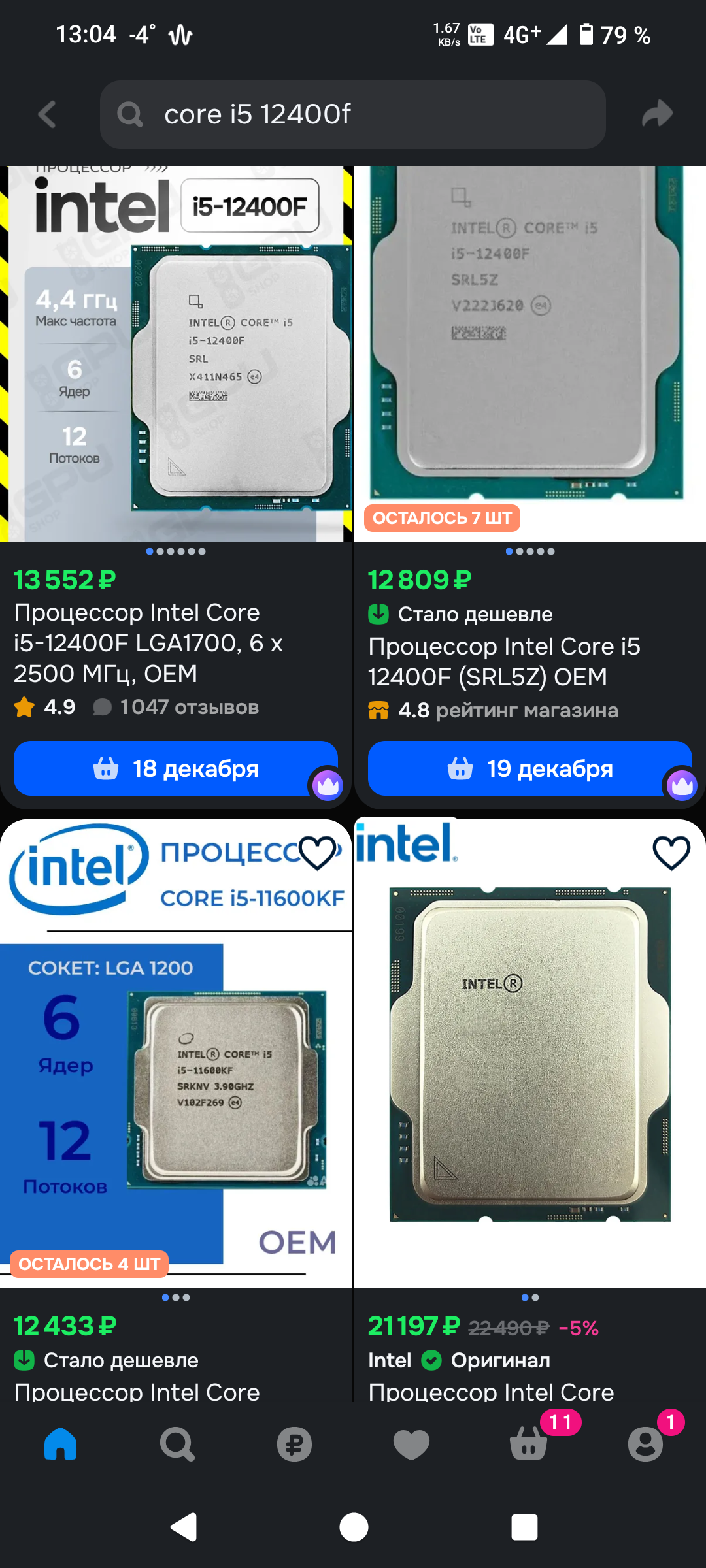Open the i5 12400F SRL5Z OEM title
The height and width of the screenshot is (1568, 706).
pyautogui.click(x=504, y=661)
